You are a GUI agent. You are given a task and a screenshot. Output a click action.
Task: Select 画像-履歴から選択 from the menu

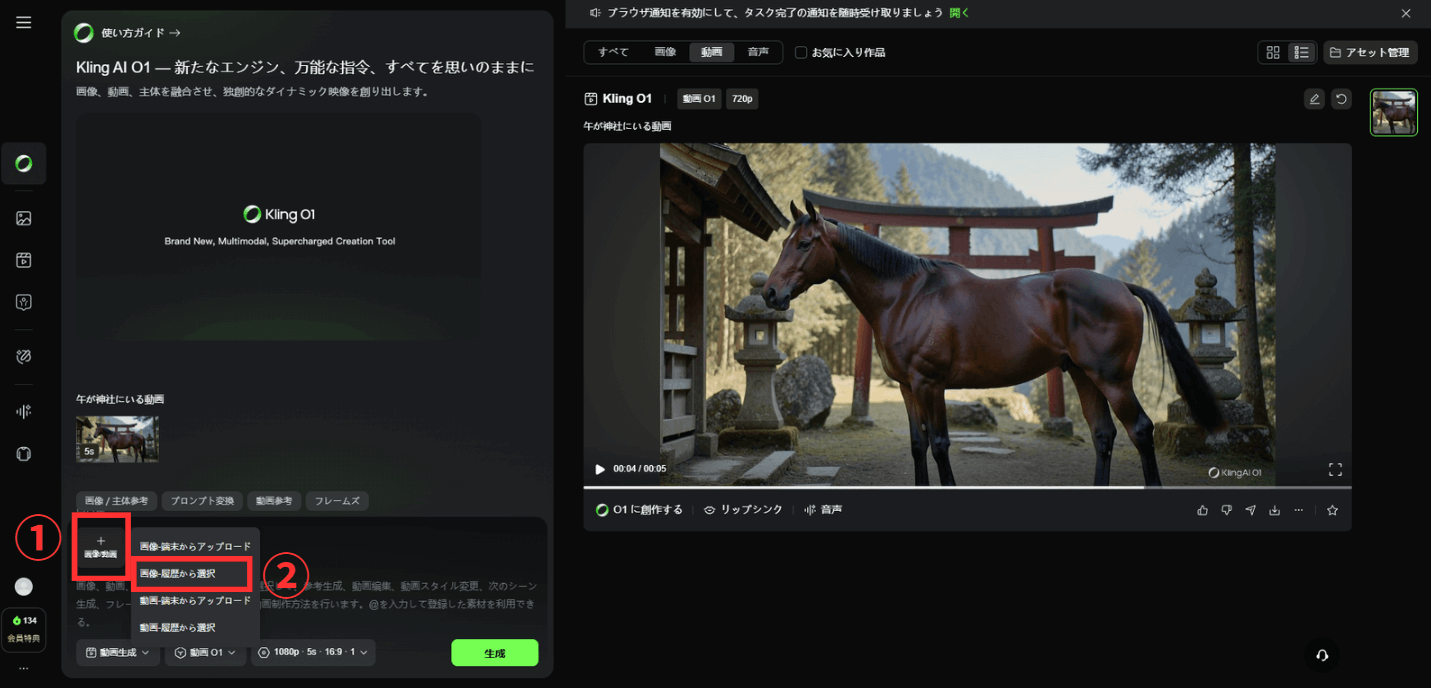tap(190, 574)
